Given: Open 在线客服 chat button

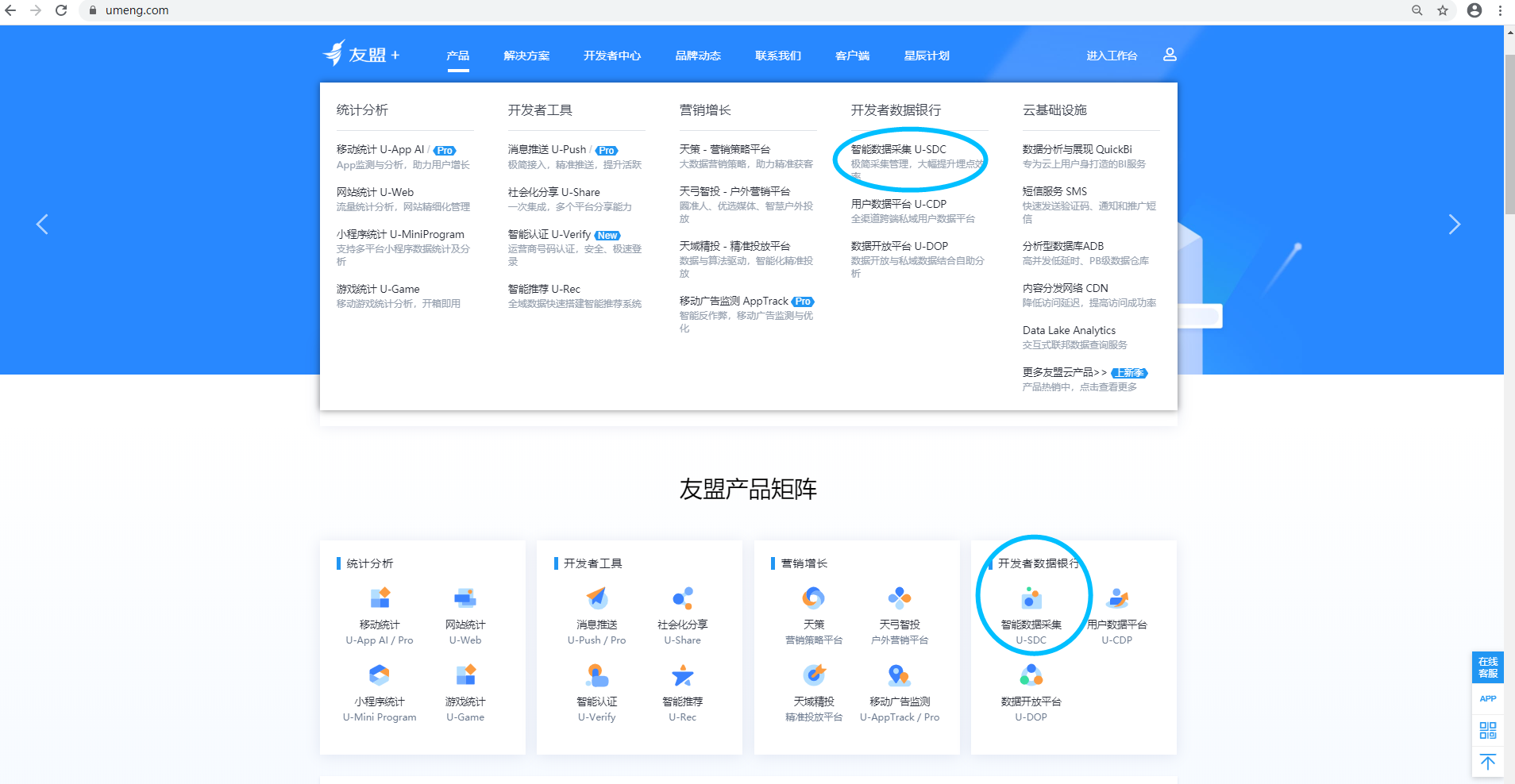Looking at the screenshot, I should 1488,667.
